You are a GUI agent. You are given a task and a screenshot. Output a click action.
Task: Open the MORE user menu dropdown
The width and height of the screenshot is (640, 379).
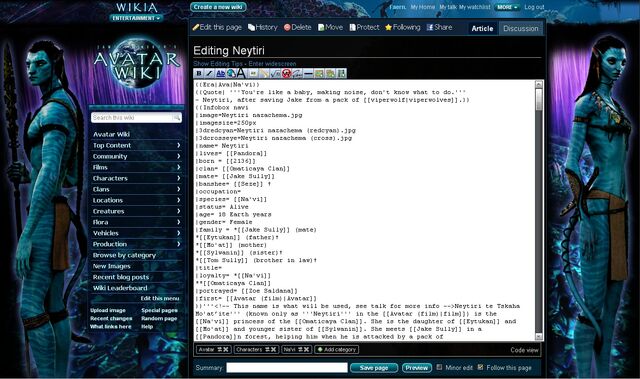(507, 7)
